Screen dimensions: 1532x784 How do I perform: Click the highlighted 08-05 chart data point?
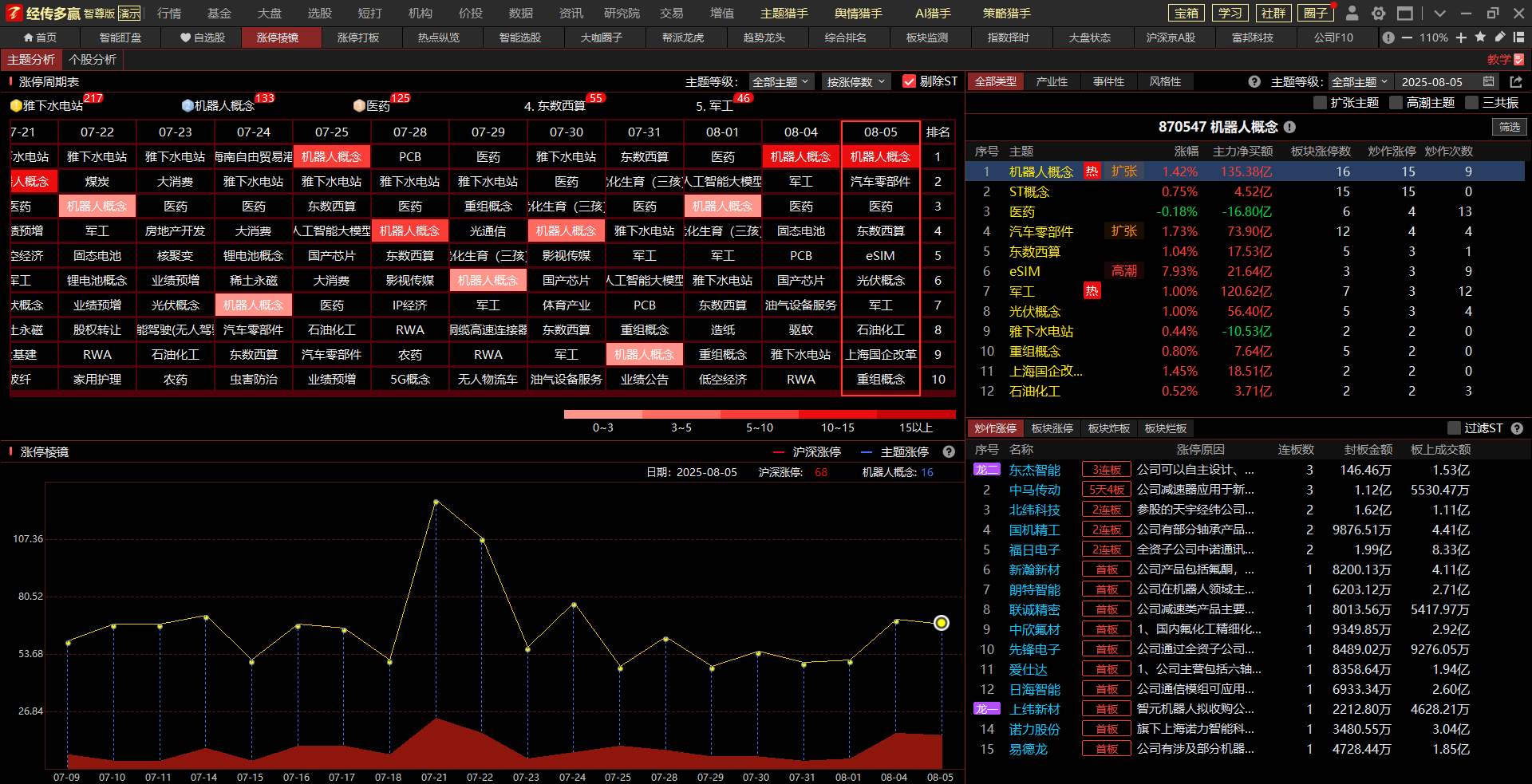coord(942,623)
